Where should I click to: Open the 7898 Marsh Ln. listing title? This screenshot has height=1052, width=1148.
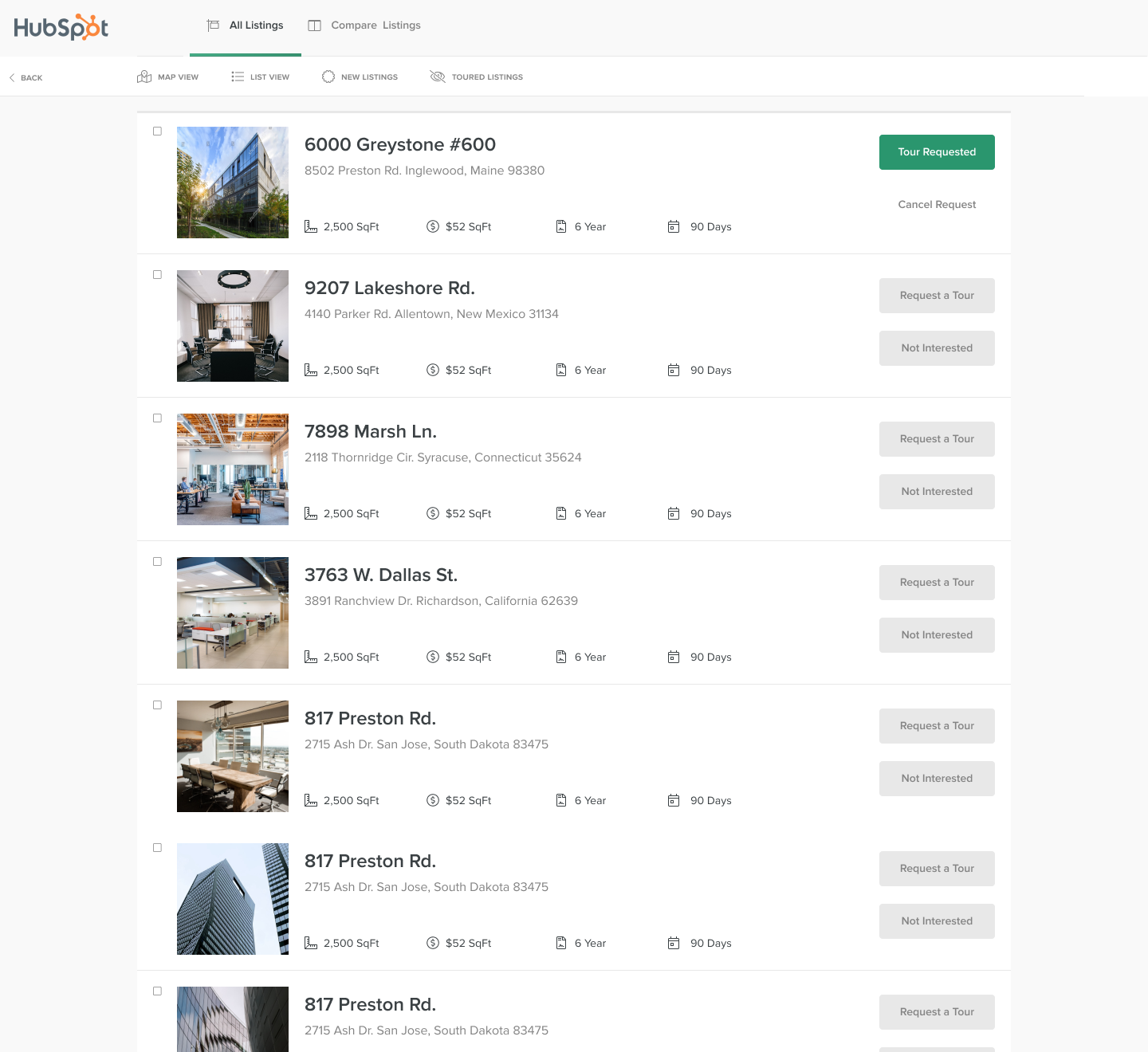pyautogui.click(x=371, y=431)
